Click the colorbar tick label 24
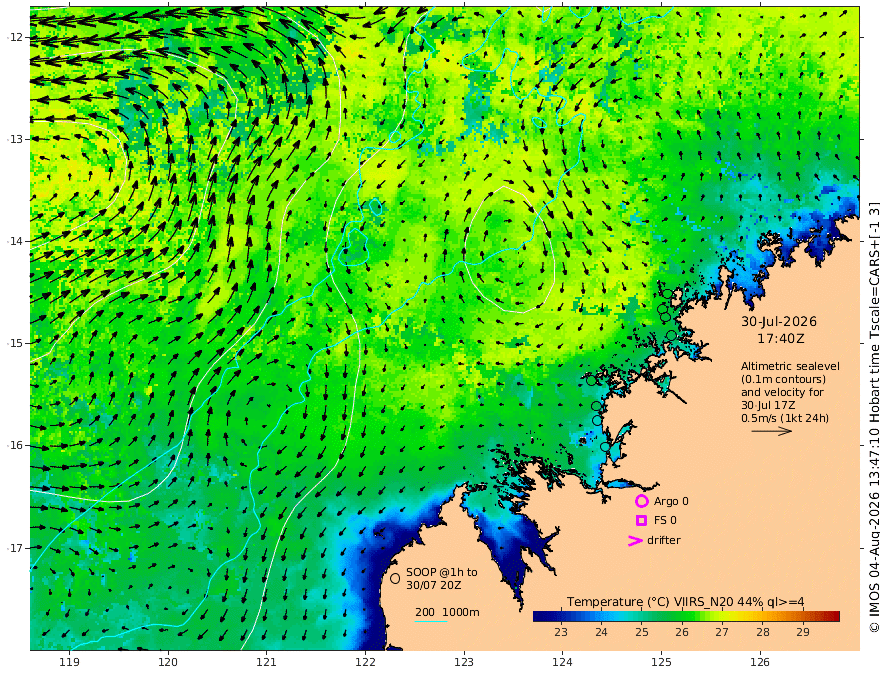This screenshot has width=880, height=680. coord(601,632)
